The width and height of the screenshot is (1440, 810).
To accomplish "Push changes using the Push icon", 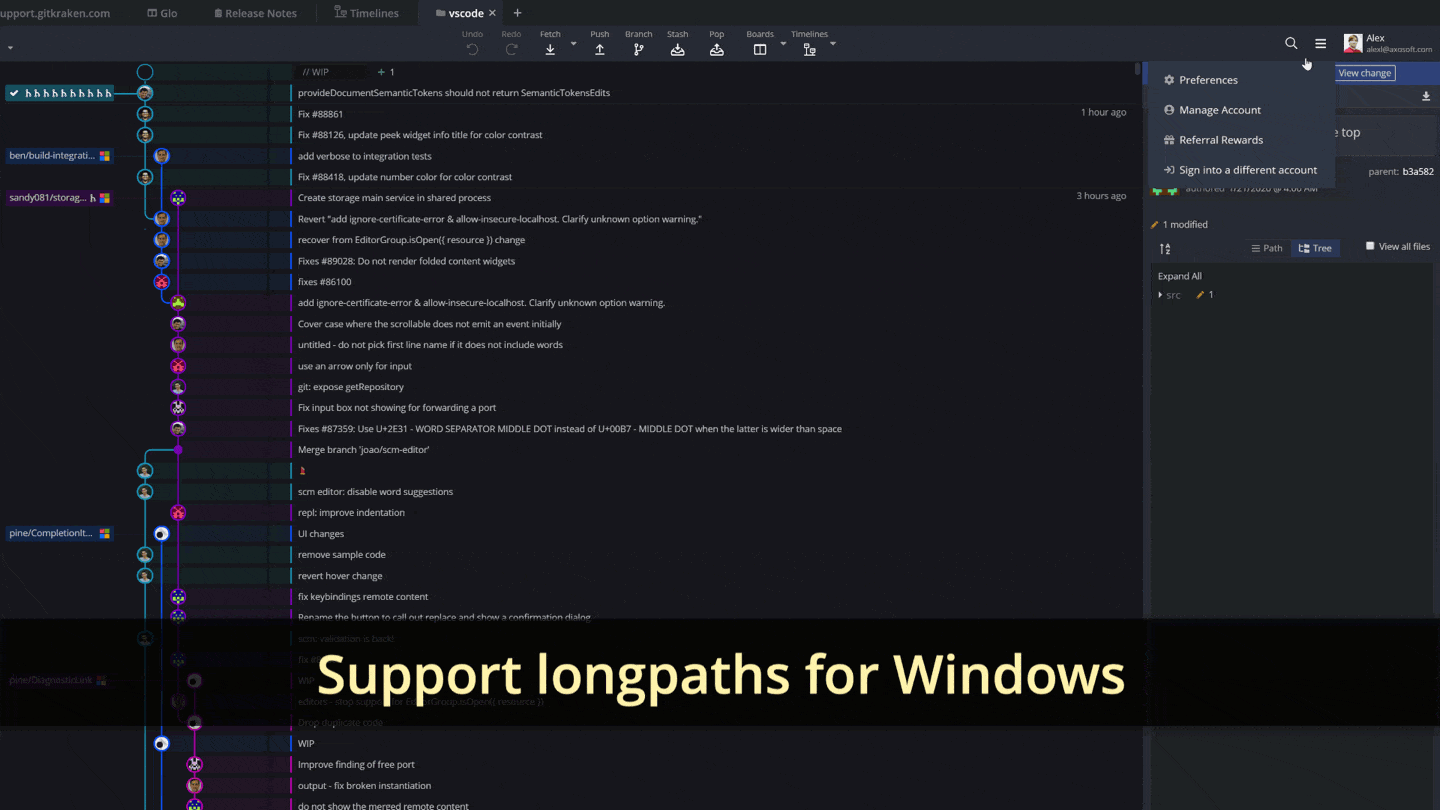I will tap(599, 50).
